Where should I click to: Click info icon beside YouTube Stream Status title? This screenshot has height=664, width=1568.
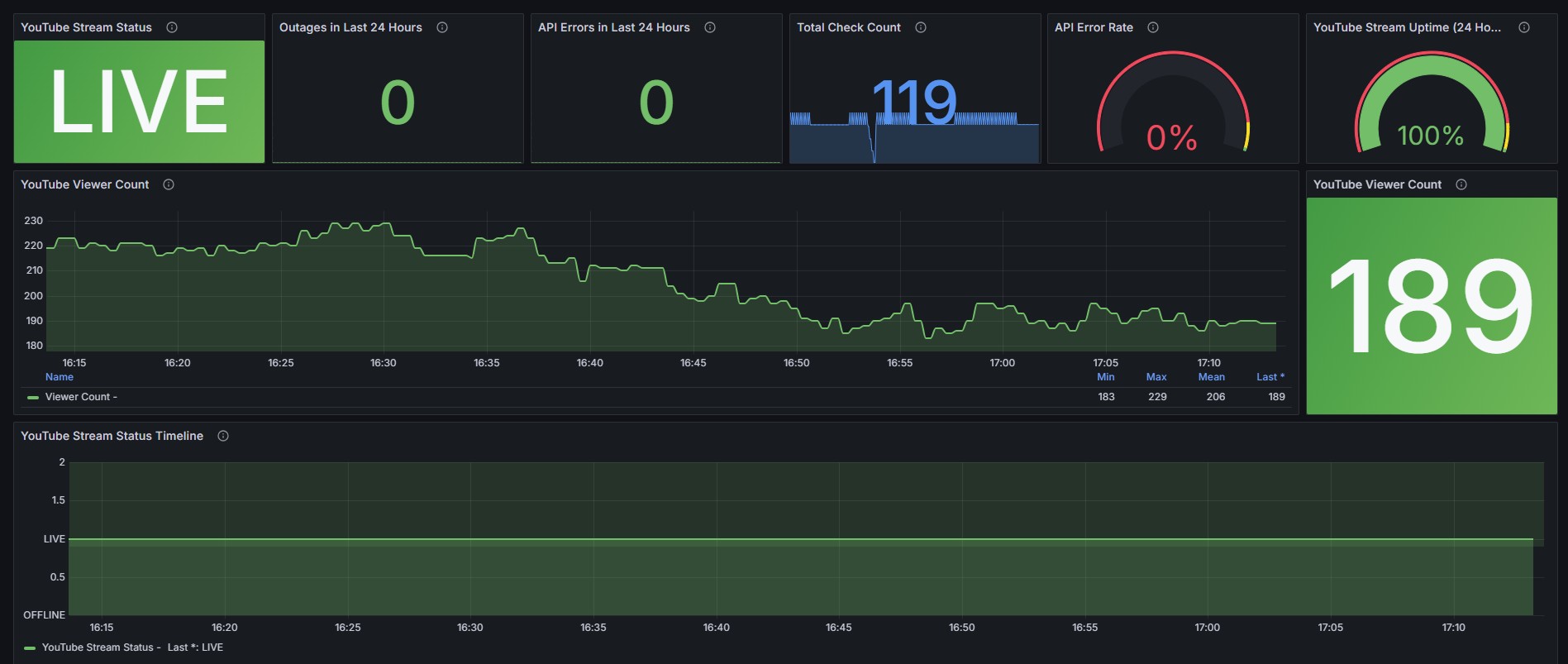point(172,27)
